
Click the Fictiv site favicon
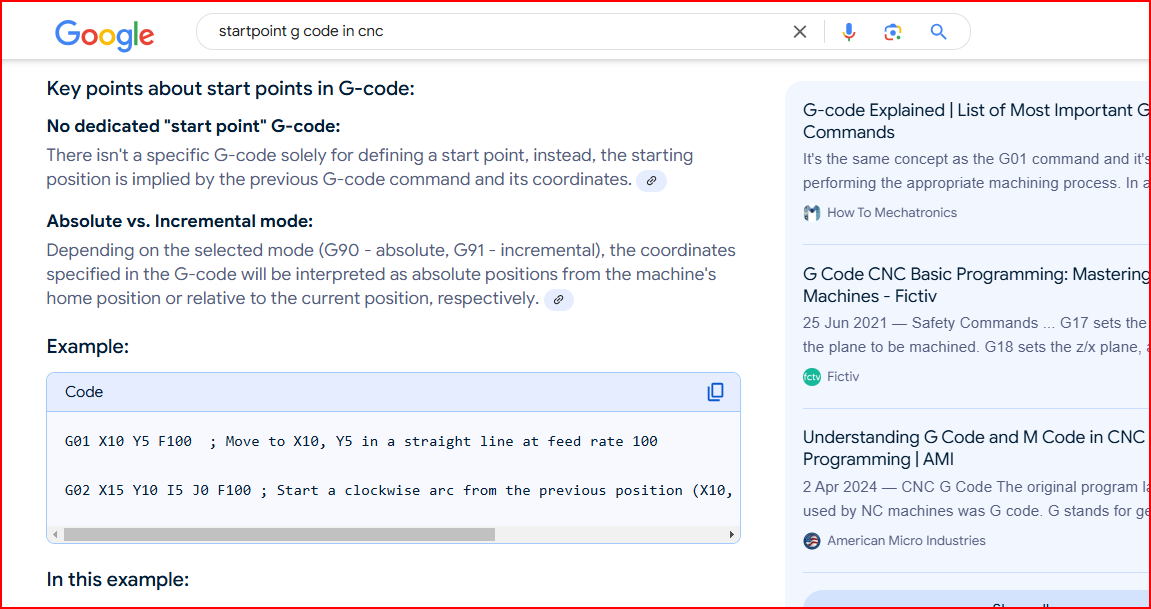[x=812, y=376]
